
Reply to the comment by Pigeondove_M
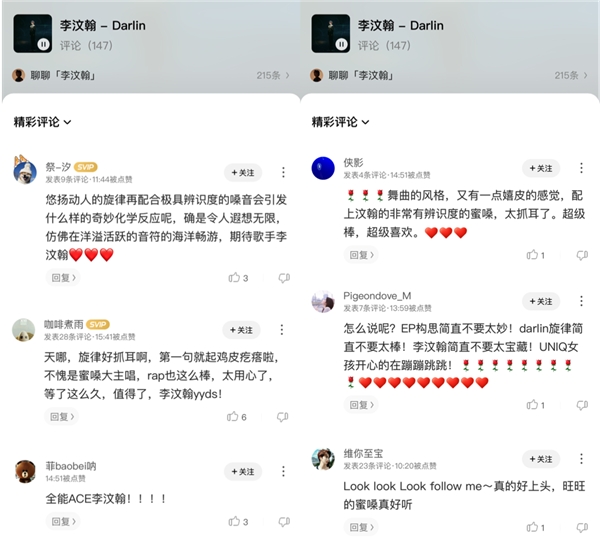click(361, 405)
